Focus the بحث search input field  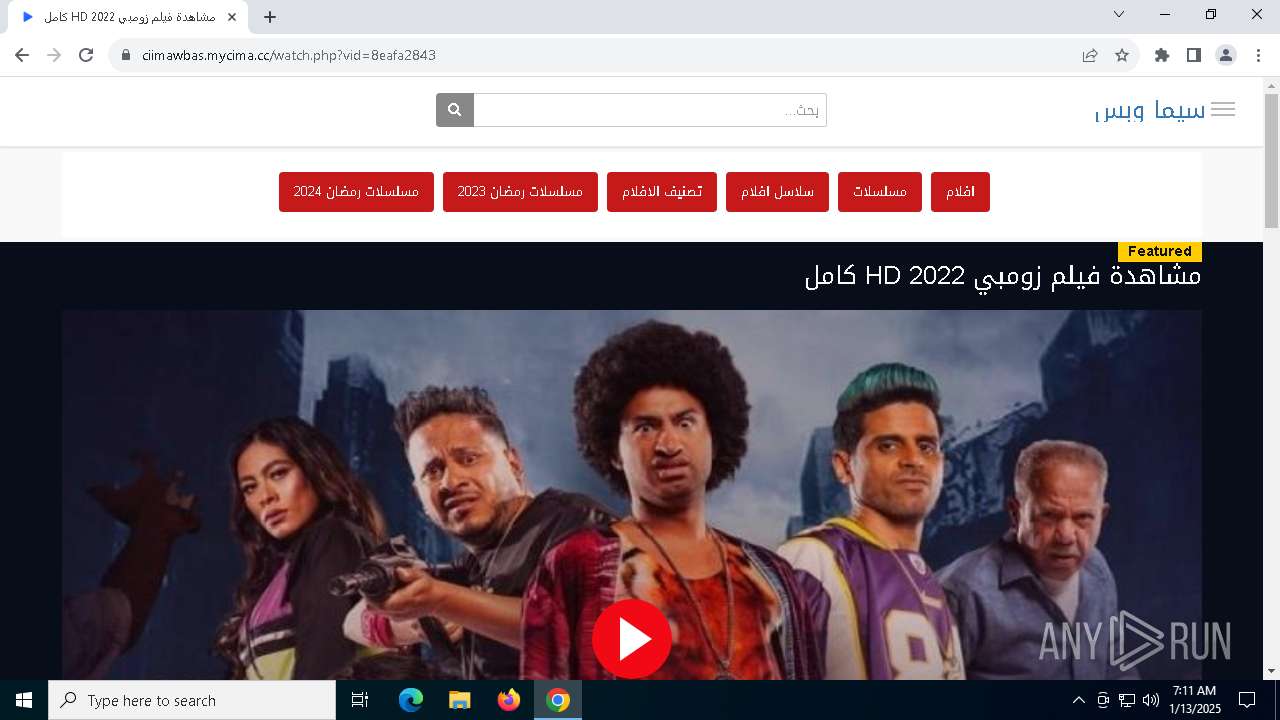point(650,110)
